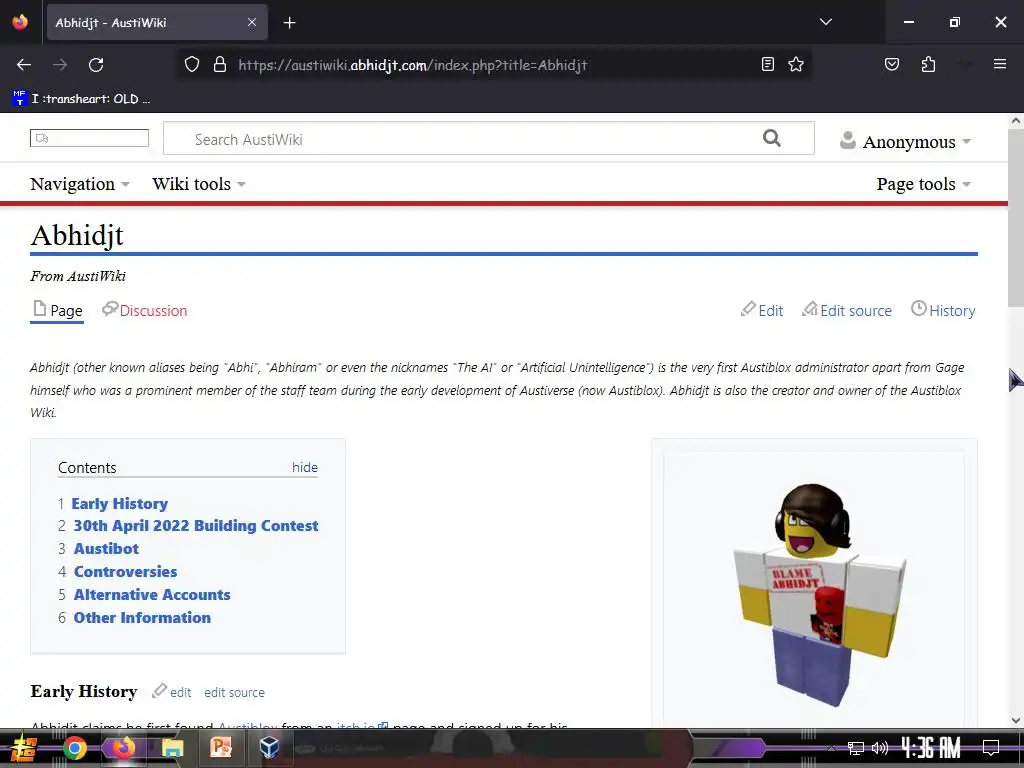Click the Abhidjt avatar image
Screen dimensions: 1024x768
coord(820,594)
